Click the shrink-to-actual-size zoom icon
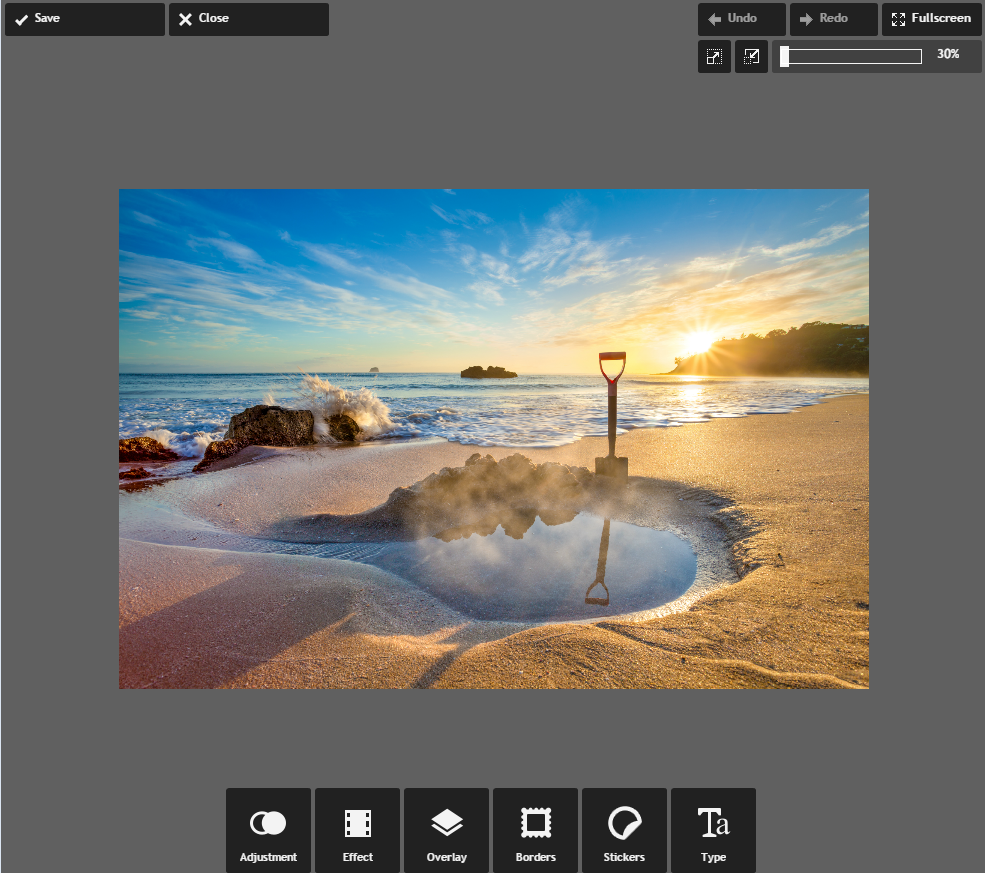 [751, 57]
